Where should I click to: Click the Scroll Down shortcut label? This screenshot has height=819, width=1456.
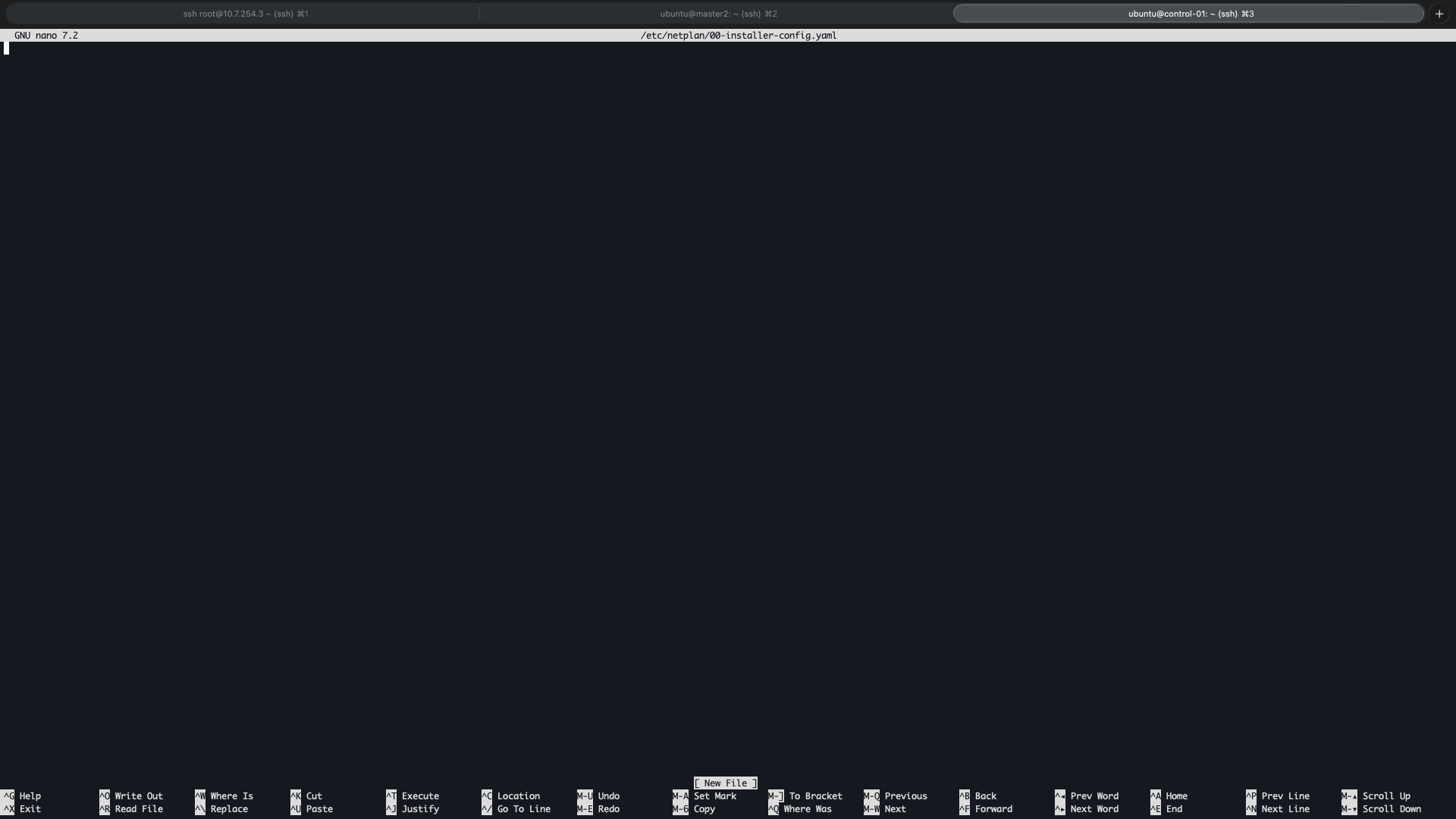[1392, 809]
